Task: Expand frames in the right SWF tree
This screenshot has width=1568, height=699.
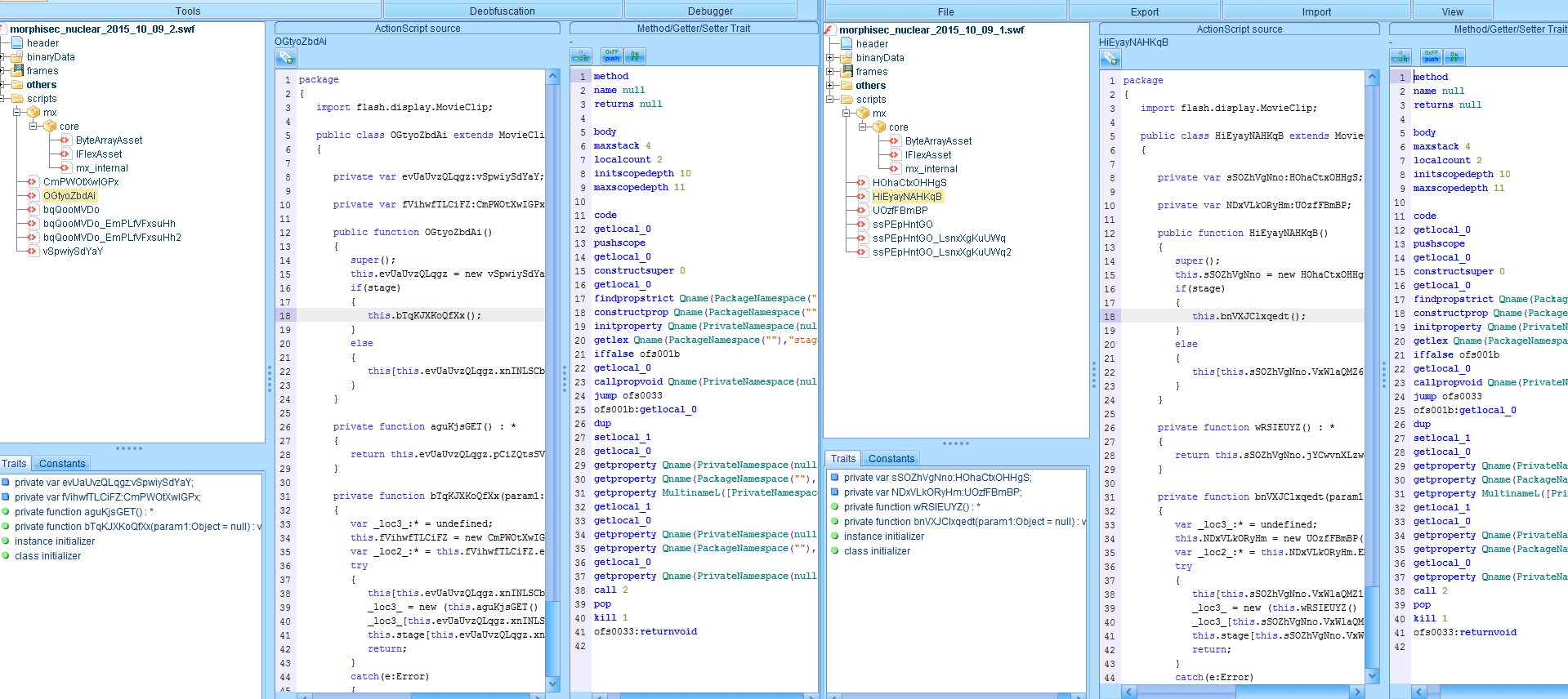Action: click(830, 71)
